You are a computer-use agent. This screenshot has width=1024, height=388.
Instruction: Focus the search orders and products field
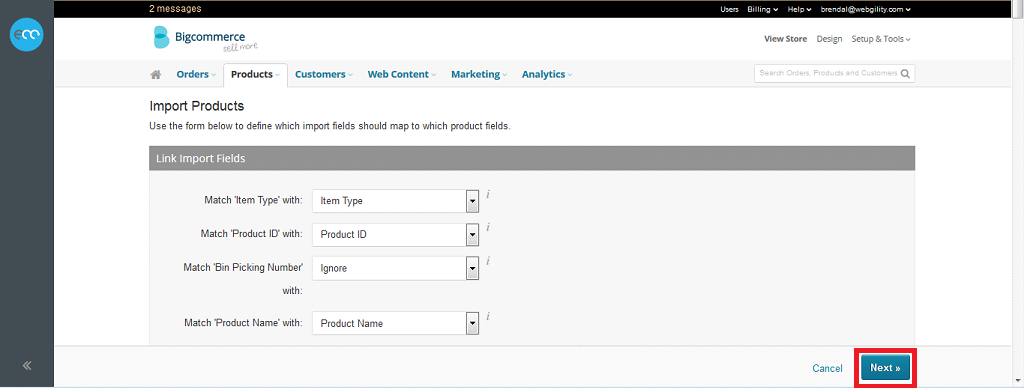pyautogui.click(x=827, y=74)
